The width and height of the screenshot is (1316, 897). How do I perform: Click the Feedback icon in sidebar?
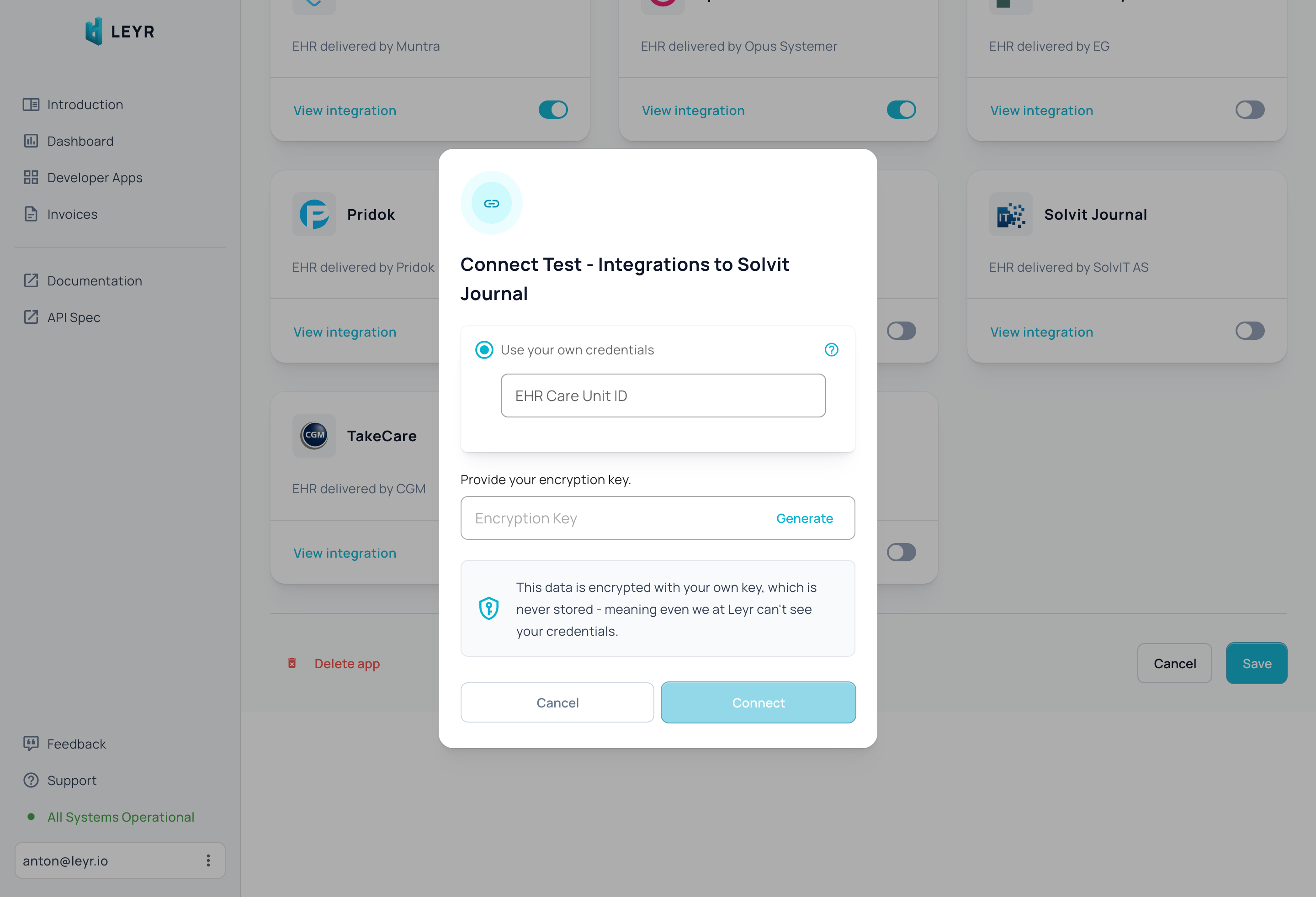(x=31, y=743)
